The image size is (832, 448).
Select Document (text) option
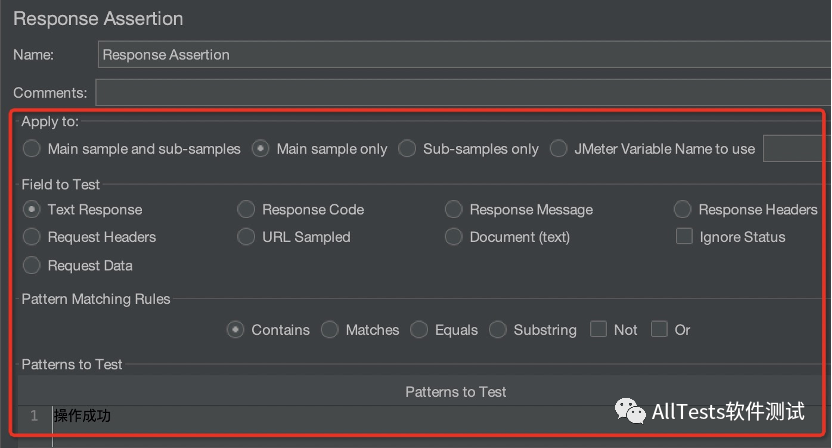click(454, 237)
